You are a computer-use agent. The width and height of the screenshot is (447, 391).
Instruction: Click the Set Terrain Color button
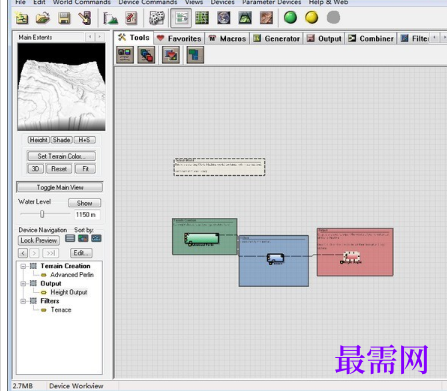[x=62, y=156]
